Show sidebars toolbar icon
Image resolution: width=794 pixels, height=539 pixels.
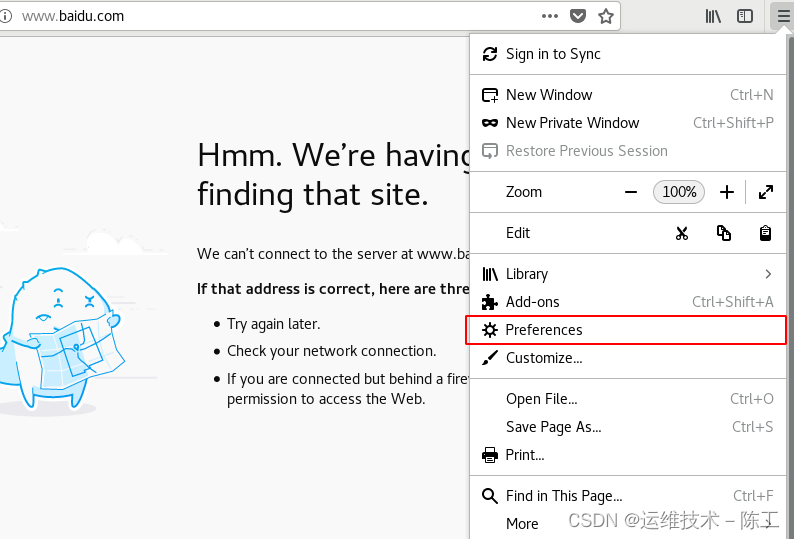[745, 16]
